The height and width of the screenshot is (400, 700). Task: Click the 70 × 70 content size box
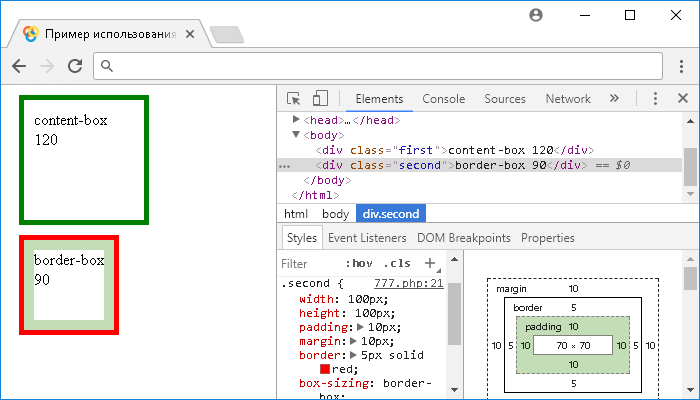[x=573, y=345]
